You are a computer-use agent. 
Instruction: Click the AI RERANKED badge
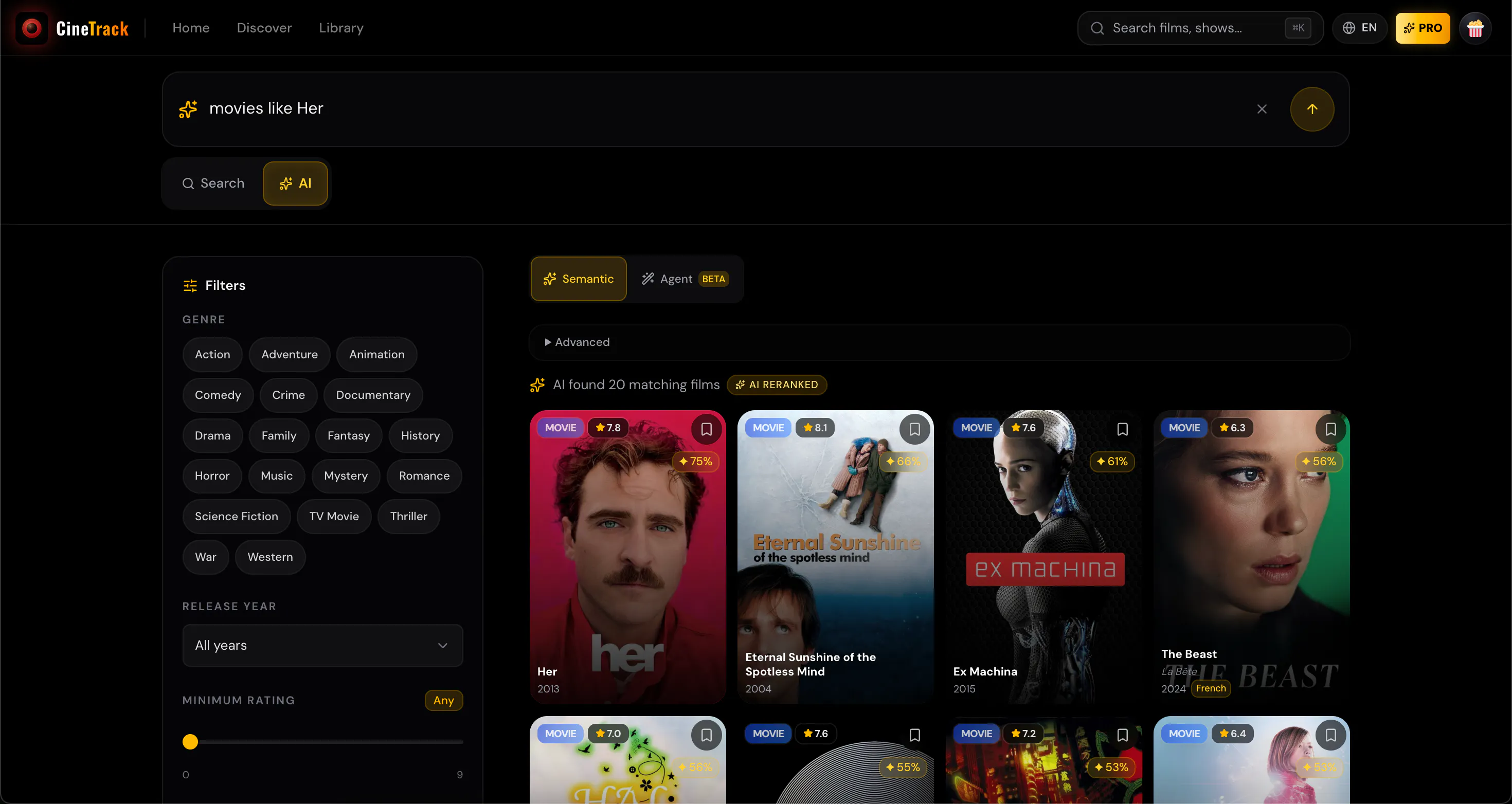[x=777, y=385]
